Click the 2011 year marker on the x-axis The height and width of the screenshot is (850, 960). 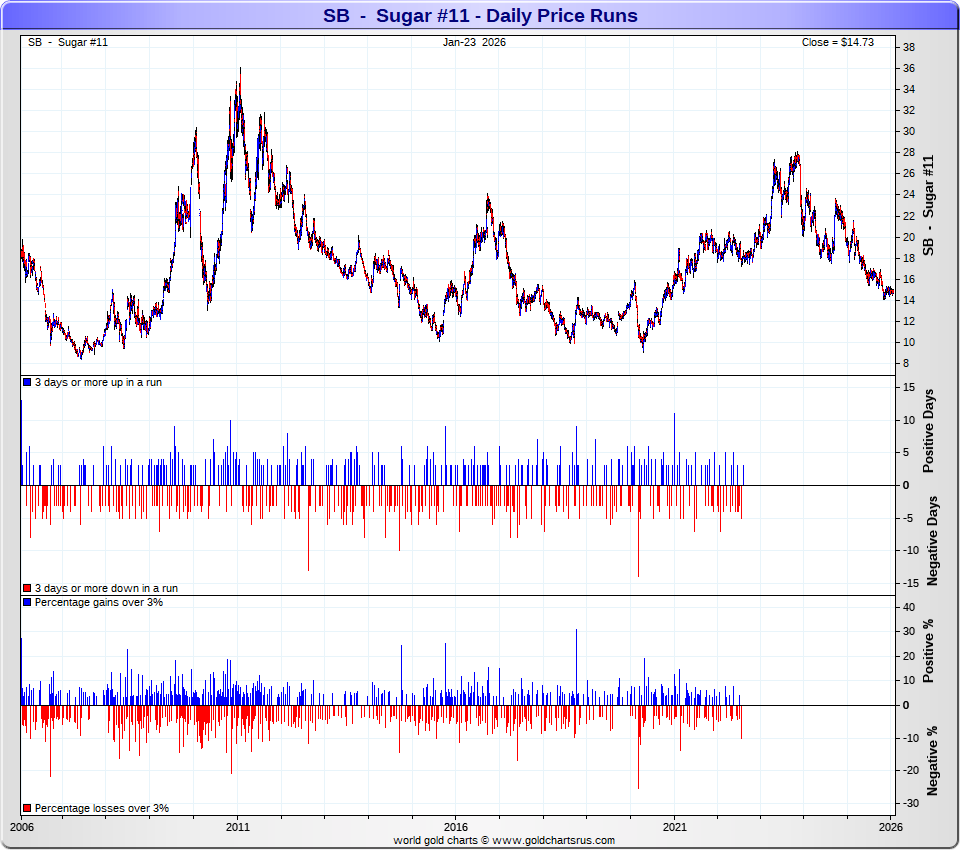coord(238,827)
